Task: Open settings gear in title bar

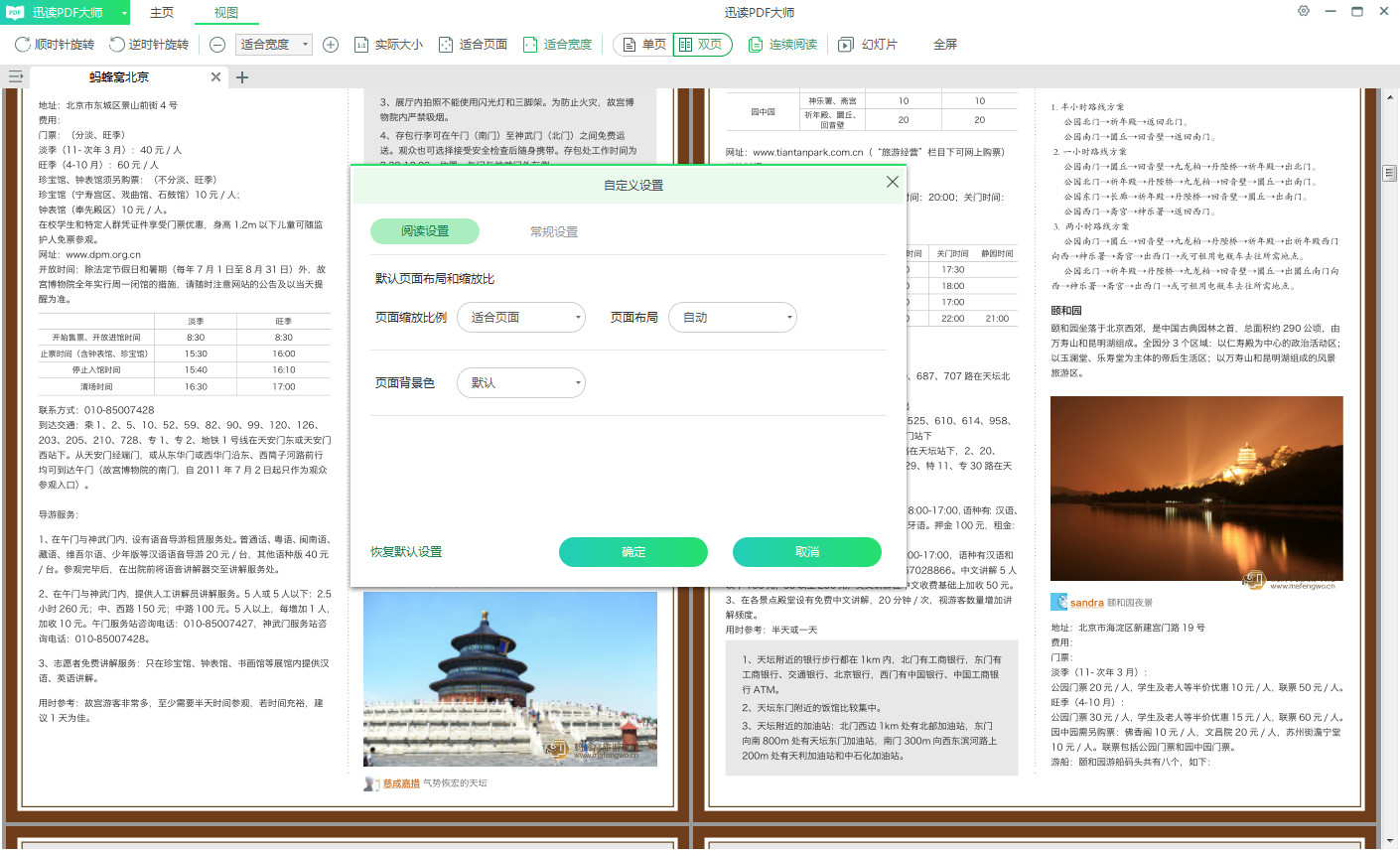Action: 1304,12
